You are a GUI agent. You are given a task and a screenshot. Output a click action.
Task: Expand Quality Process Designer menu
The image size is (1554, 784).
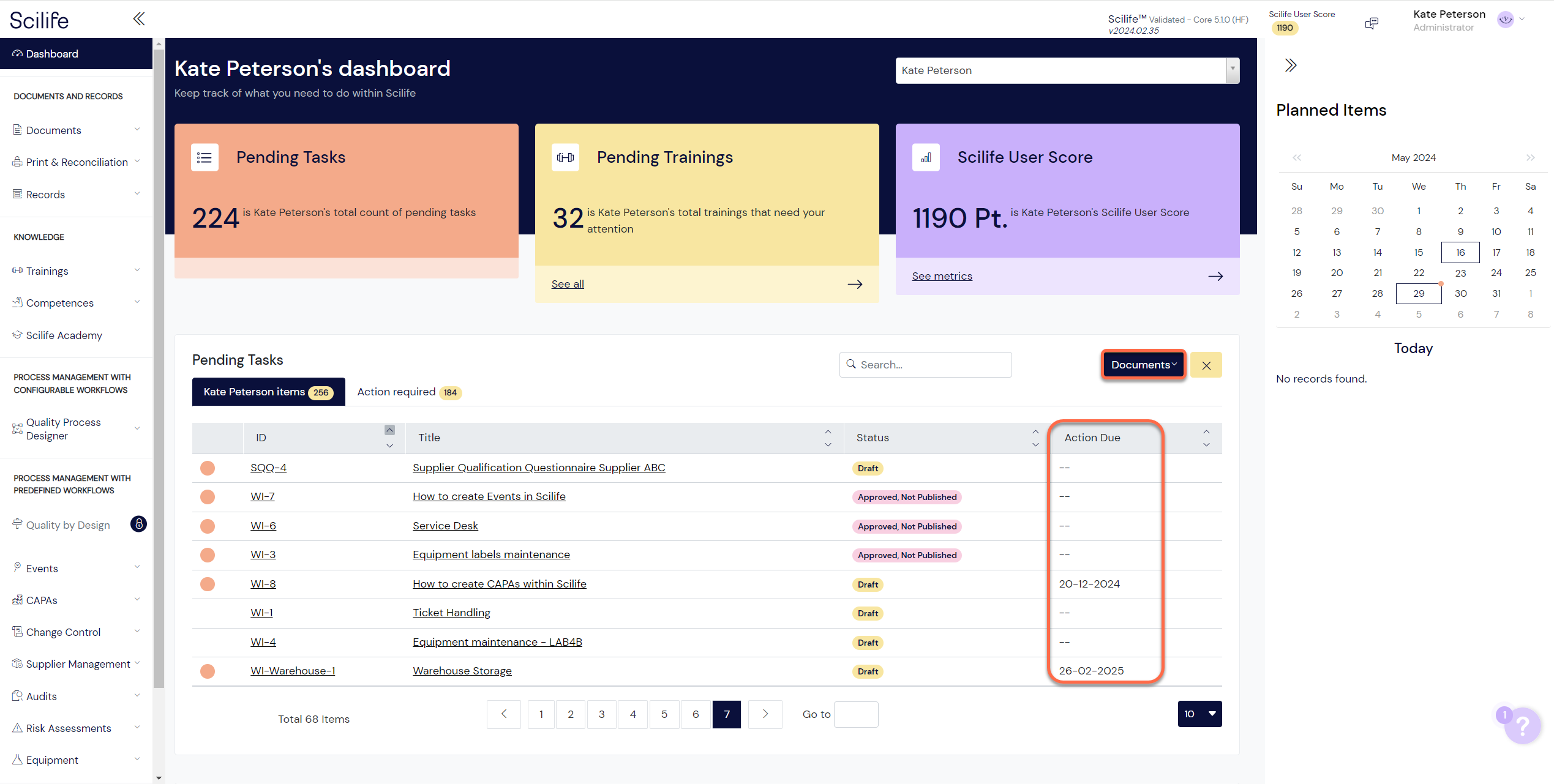[x=137, y=428]
